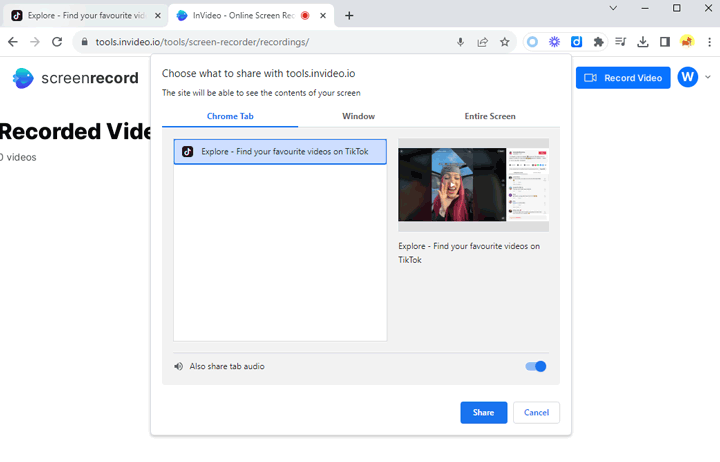Switch to the Window tab
720x462 pixels.
click(358, 116)
